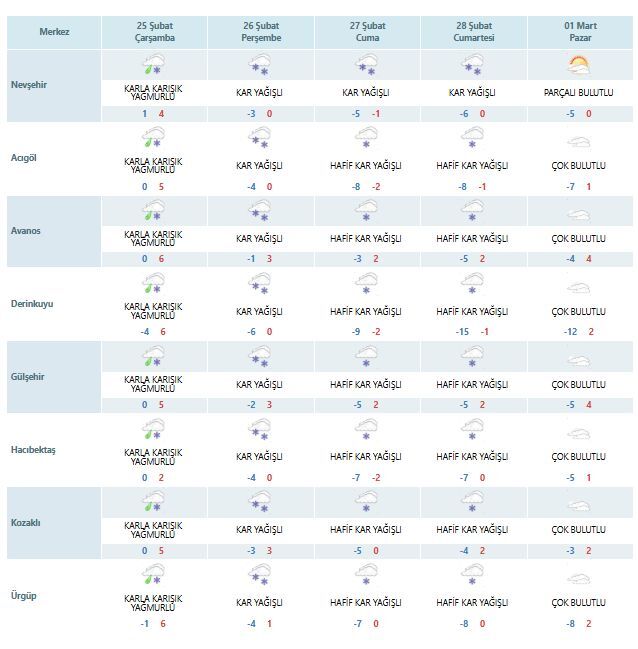The width and height of the screenshot is (638, 649).
Task: Click the Merkez column header
Action: pos(54,31)
